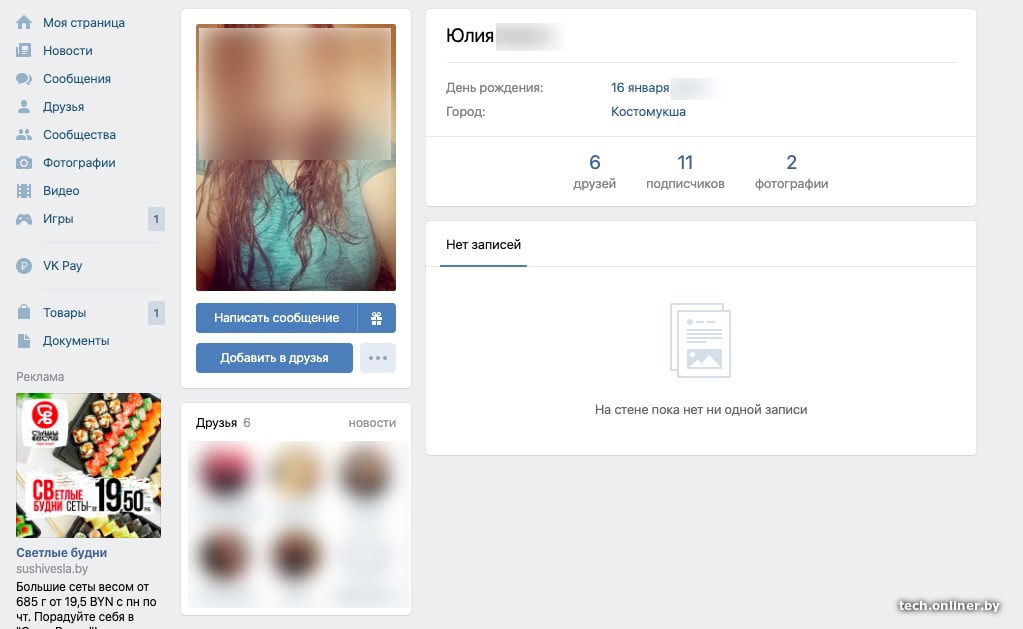This screenshot has height=629, width=1023.
Task: Click the Фотографии camera icon
Action: (24, 162)
